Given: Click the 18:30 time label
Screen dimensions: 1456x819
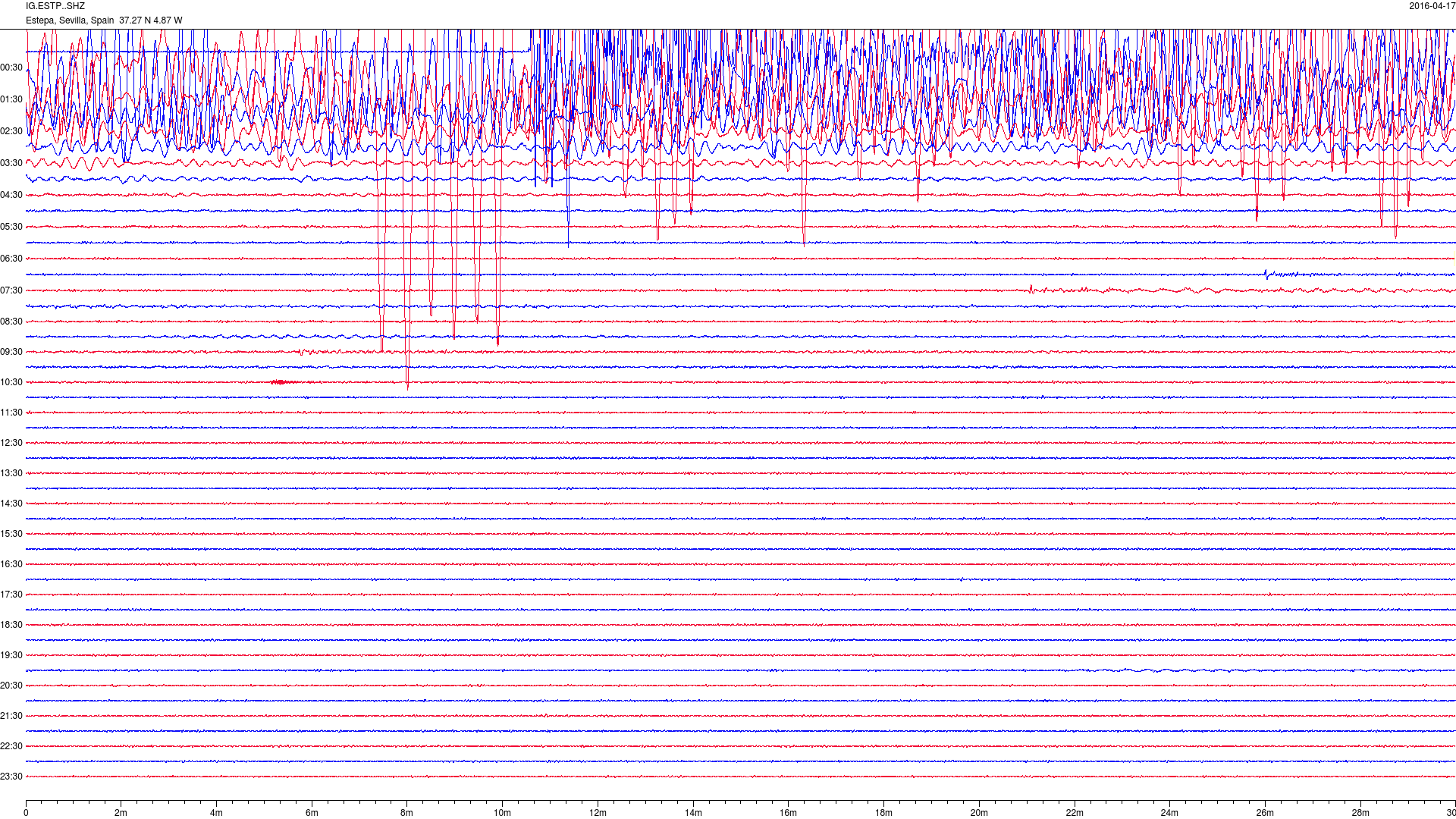Looking at the screenshot, I should pyautogui.click(x=11, y=625).
